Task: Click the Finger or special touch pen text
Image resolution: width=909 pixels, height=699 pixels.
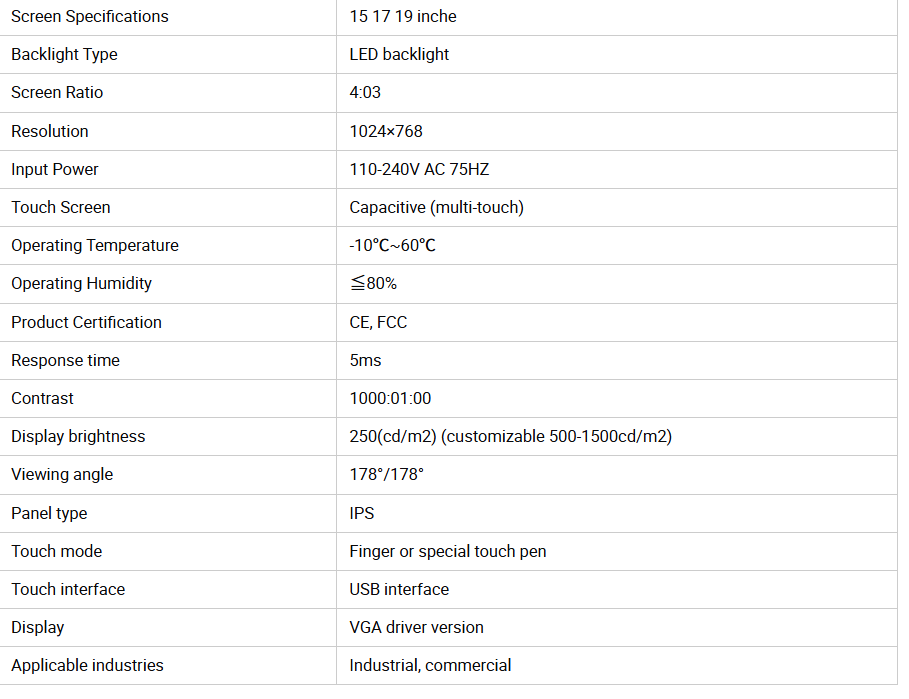Action: click(447, 551)
